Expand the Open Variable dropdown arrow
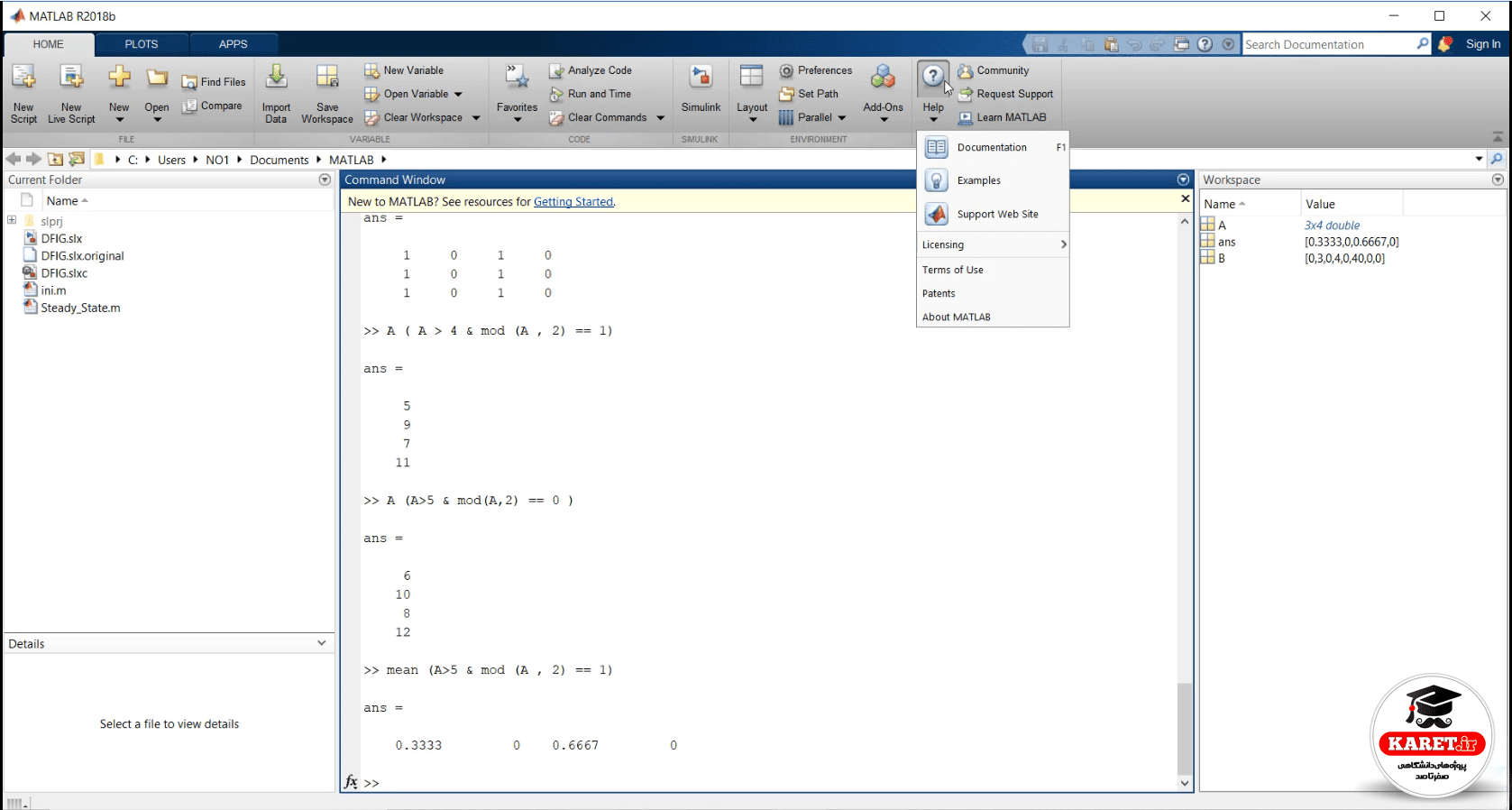This screenshot has height=810, width=1512. point(458,94)
